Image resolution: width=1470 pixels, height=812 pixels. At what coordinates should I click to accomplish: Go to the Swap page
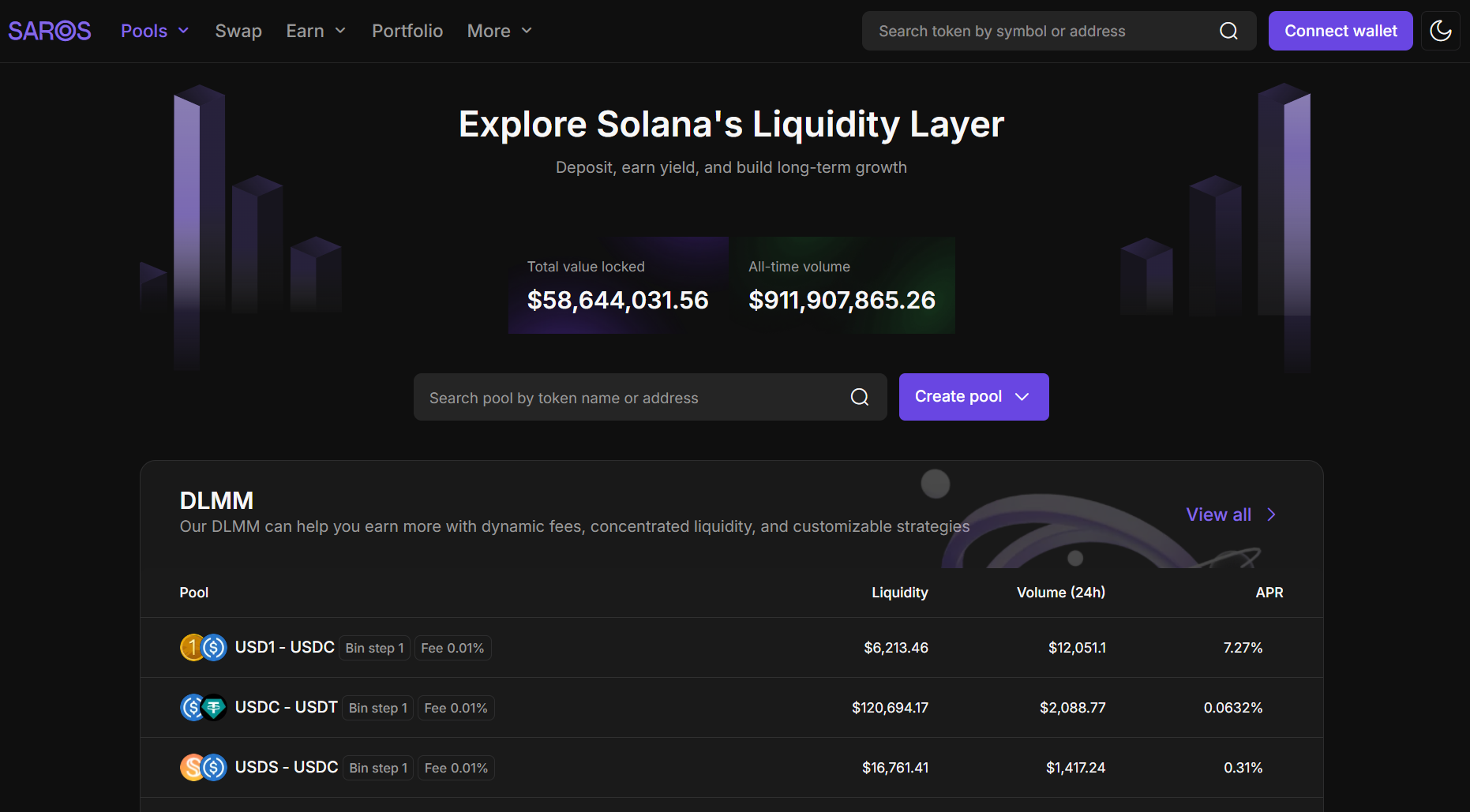238,31
